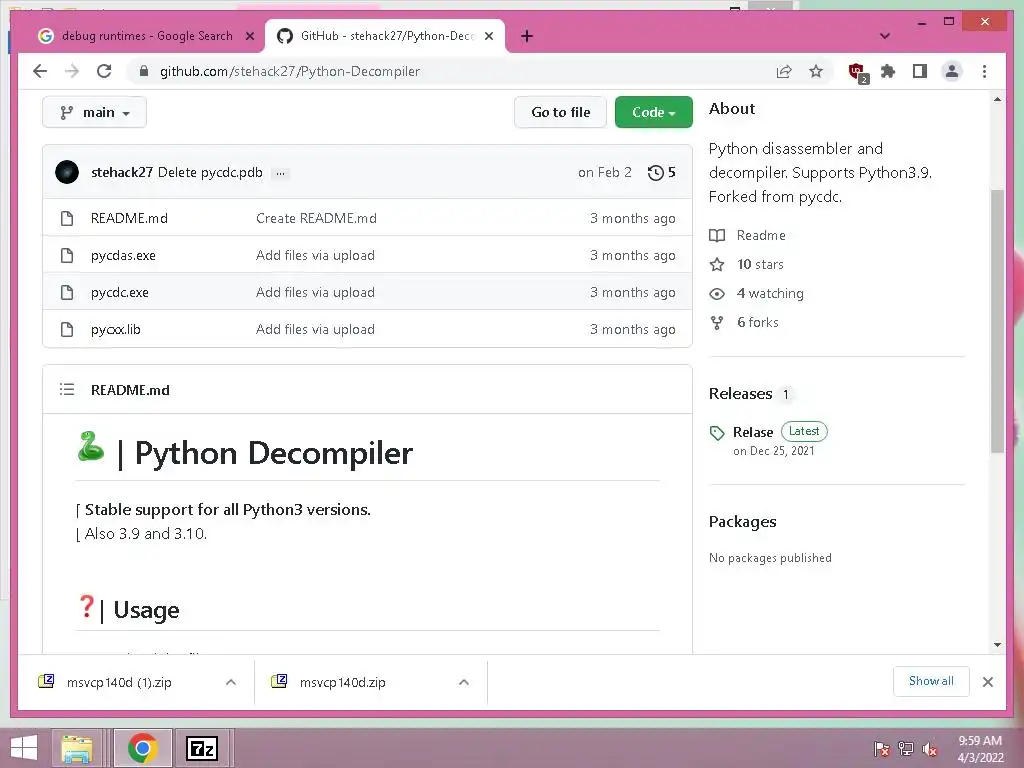Open the pycdc.exe file

[x=120, y=293]
